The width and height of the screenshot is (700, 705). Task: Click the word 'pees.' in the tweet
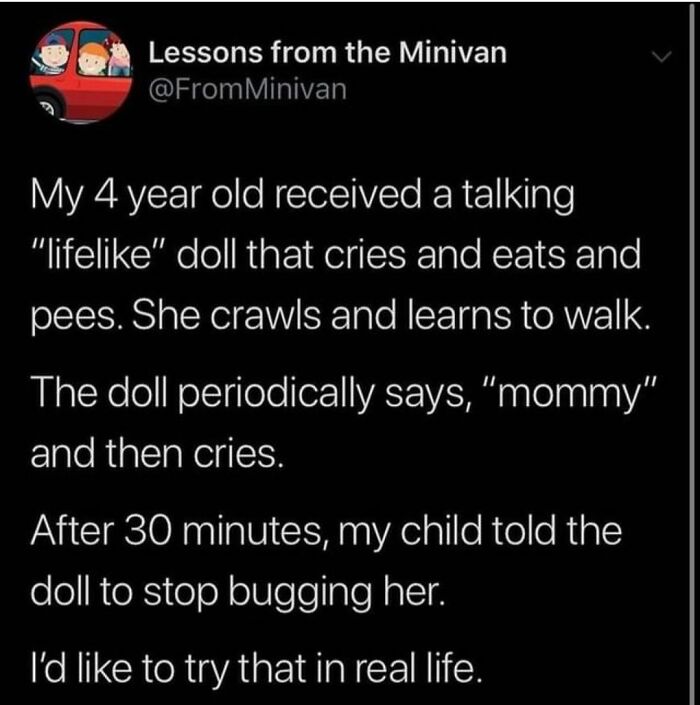(x=76, y=317)
